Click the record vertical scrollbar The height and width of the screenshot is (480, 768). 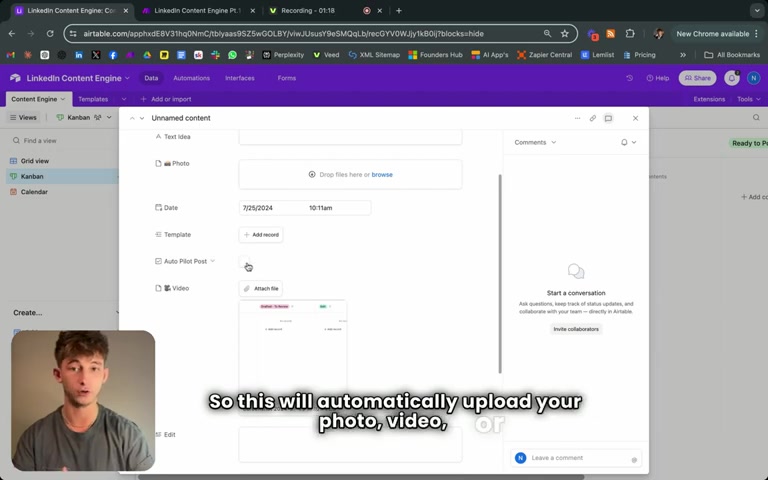pos(500,273)
